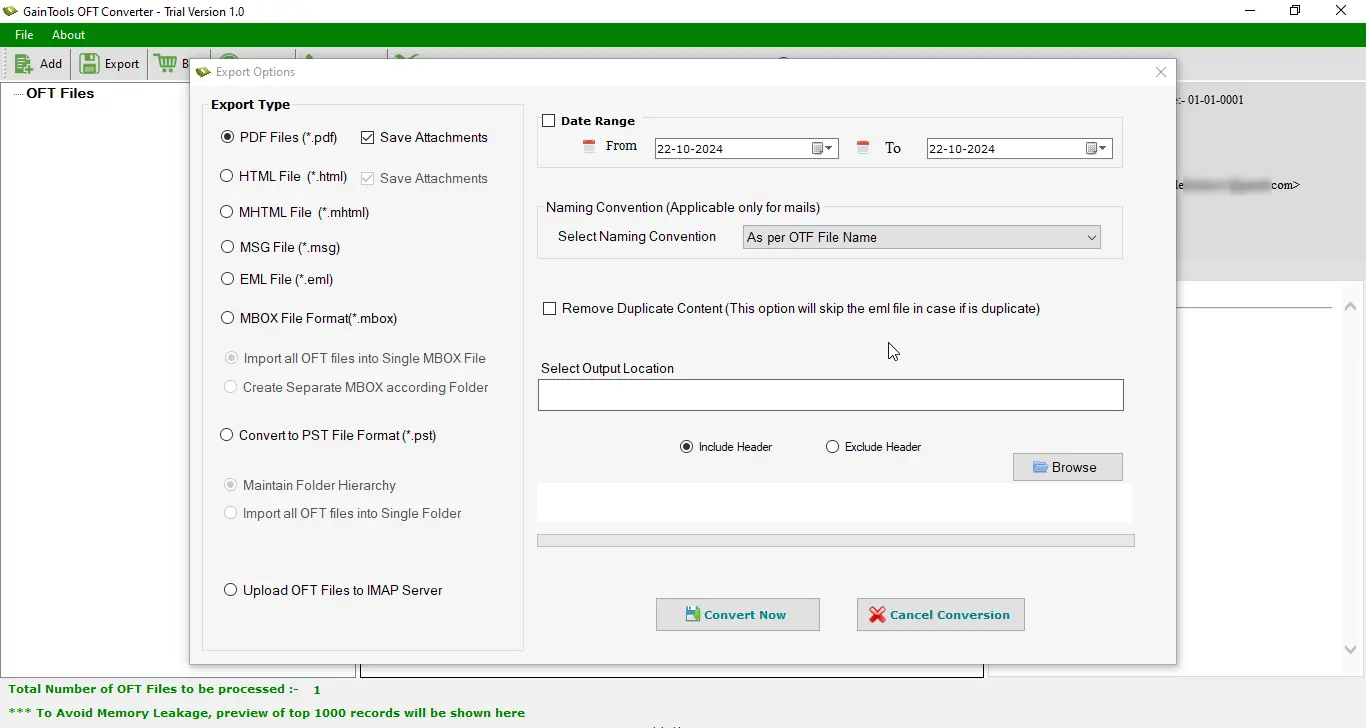Expand the Select Naming Convention dropdown
Viewport: 1366px width, 728px height.
[1091, 237]
